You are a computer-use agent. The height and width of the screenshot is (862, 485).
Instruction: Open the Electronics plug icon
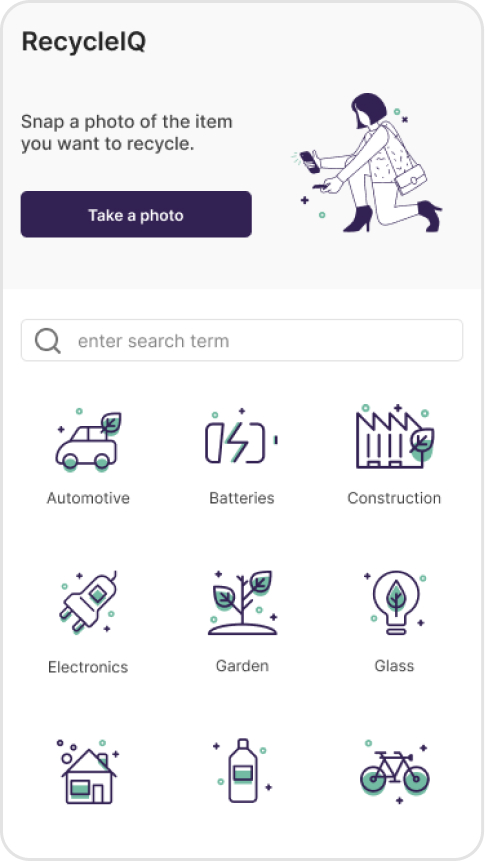click(89, 603)
